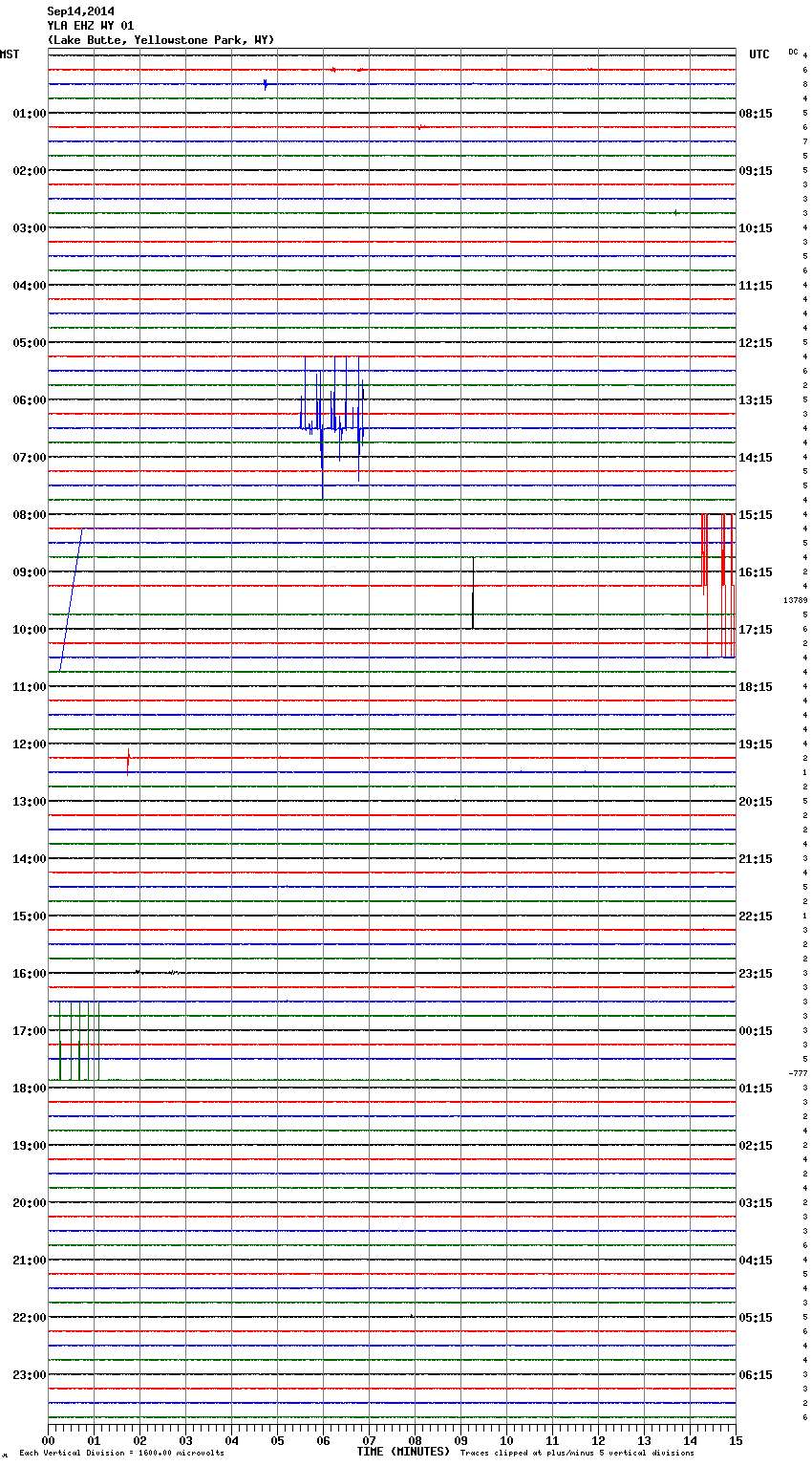The width and height of the screenshot is (812, 1466).
Task: Click the traces clipped footer note
Action: click(x=577, y=1454)
